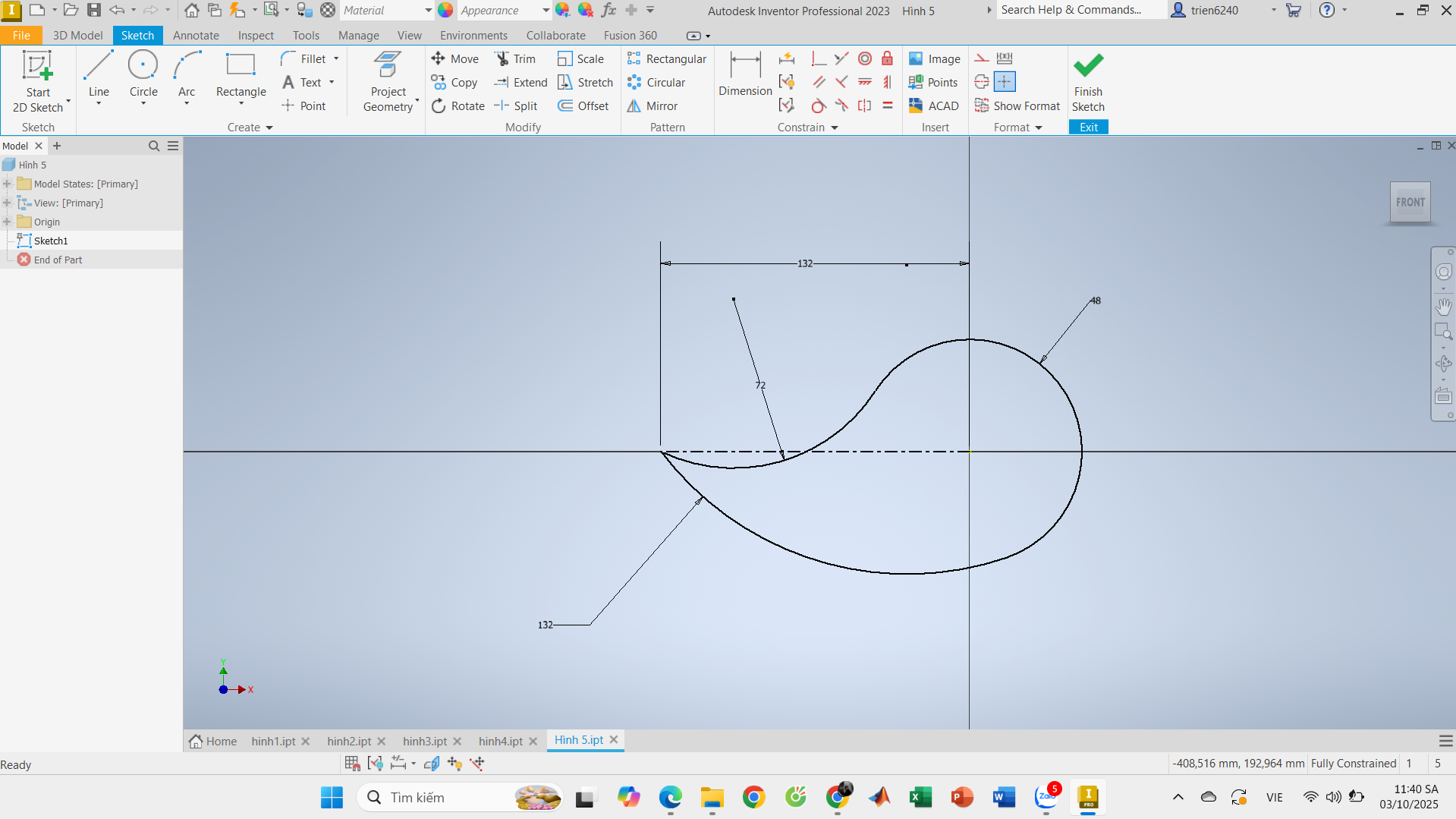Click the FRONT face of ViewCube
The height and width of the screenshot is (819, 1456).
(x=1410, y=203)
